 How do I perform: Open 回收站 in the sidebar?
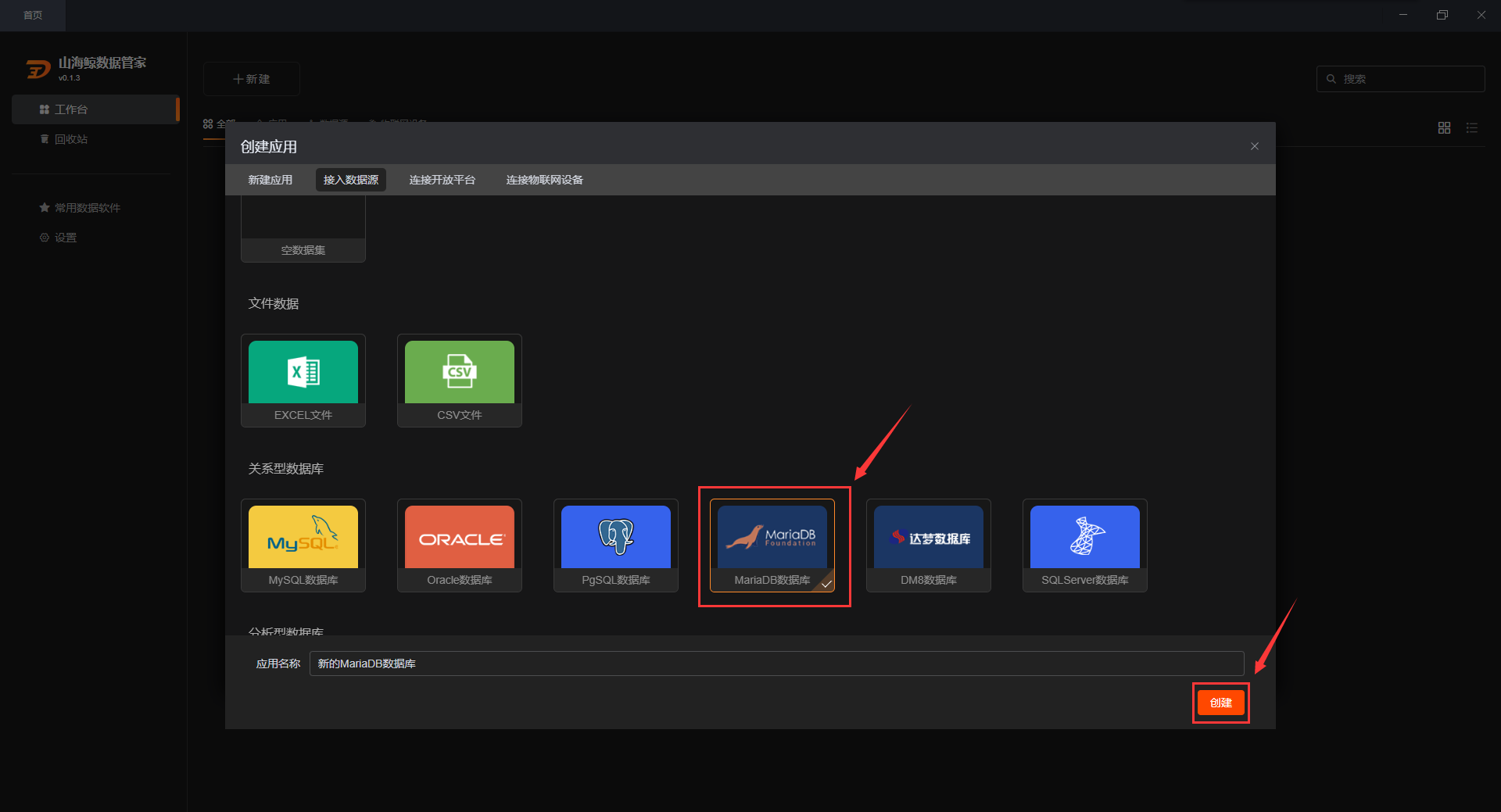tap(95, 139)
